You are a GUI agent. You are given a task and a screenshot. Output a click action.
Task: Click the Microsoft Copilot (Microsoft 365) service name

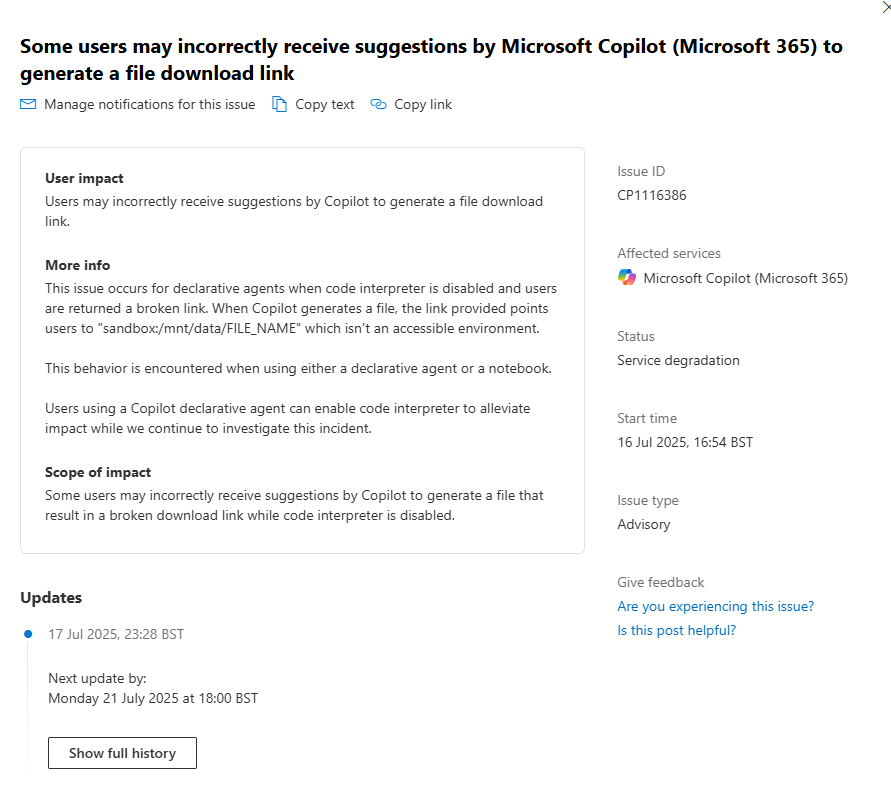click(x=746, y=278)
